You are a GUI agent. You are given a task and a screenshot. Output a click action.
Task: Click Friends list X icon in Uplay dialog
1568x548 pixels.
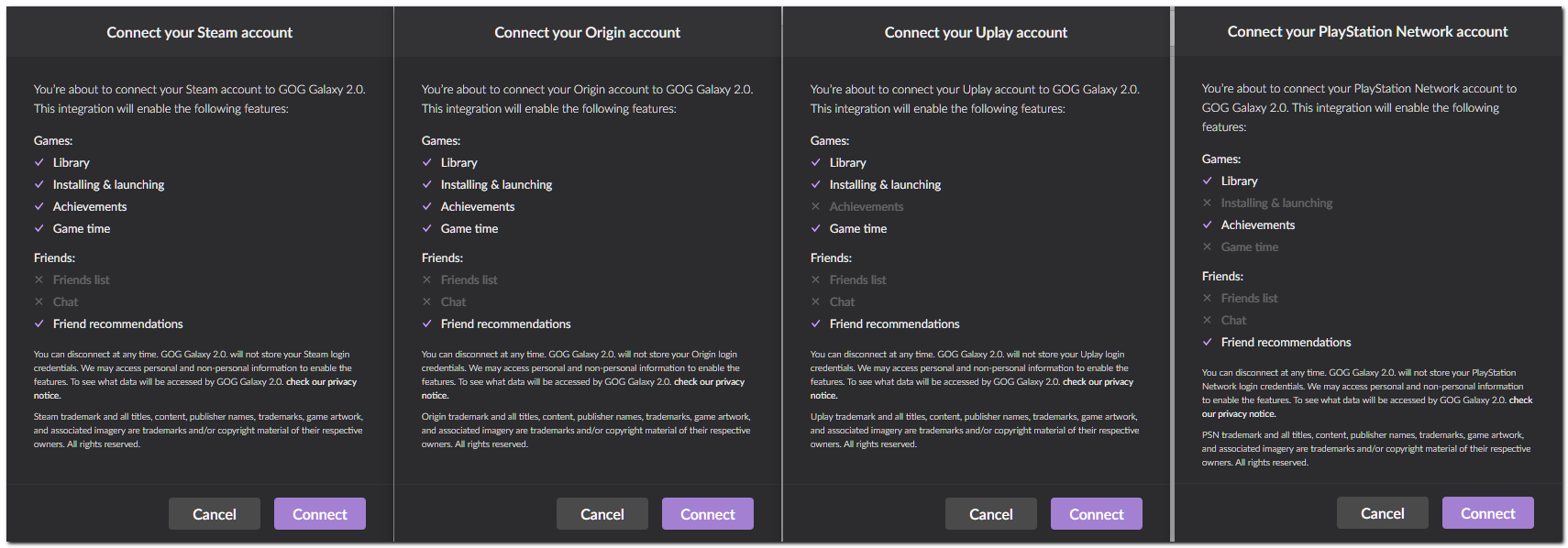(x=816, y=279)
